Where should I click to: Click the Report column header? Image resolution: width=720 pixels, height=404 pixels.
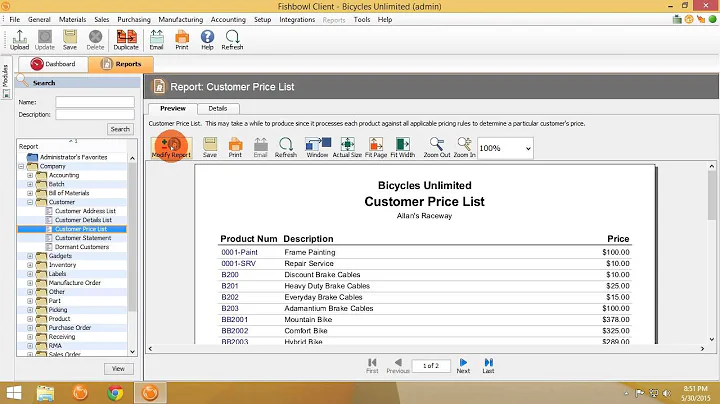(72, 146)
